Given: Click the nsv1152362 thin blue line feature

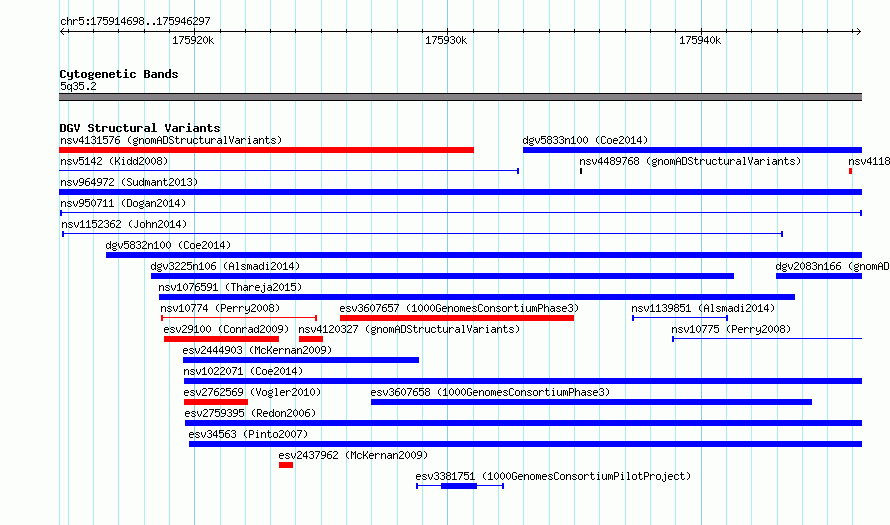Looking at the screenshot, I should coord(423,234).
